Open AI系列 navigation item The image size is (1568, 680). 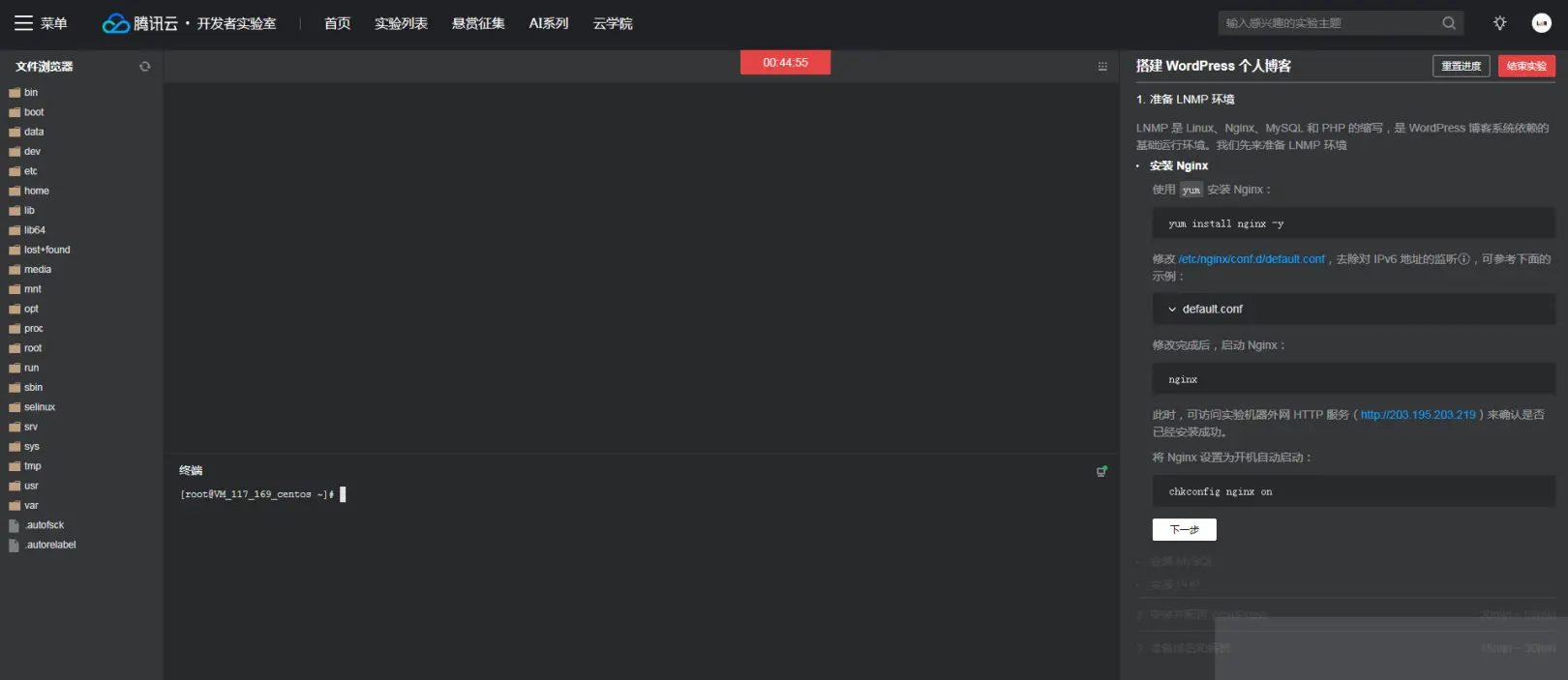pos(549,23)
